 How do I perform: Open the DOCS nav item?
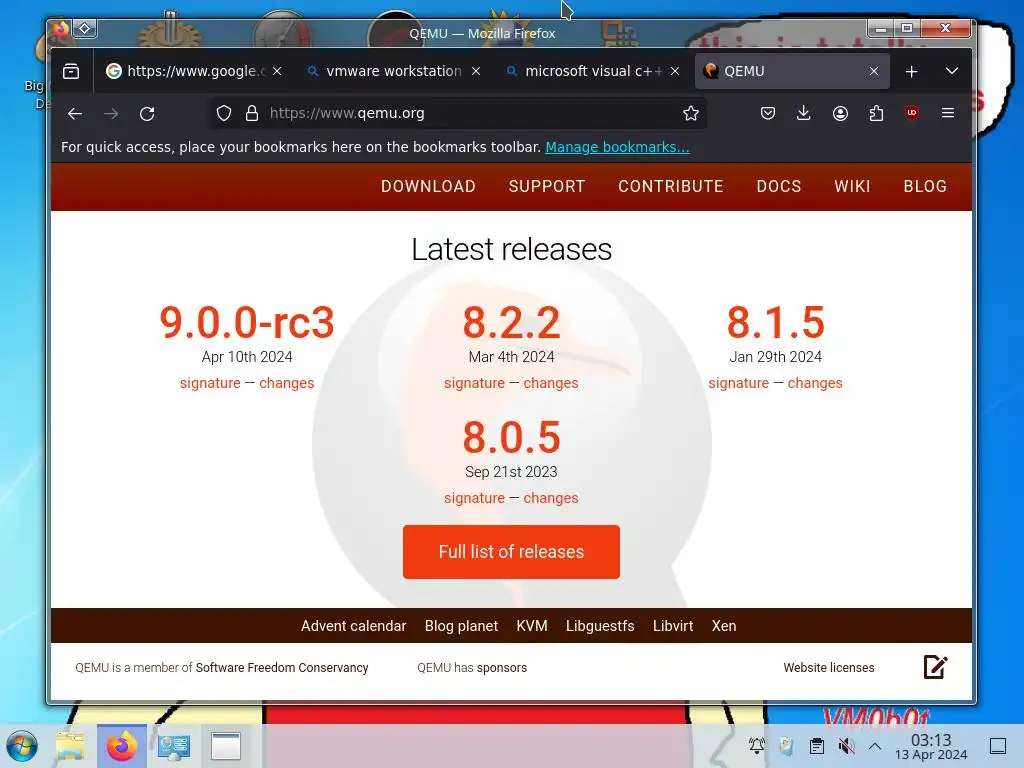(778, 187)
